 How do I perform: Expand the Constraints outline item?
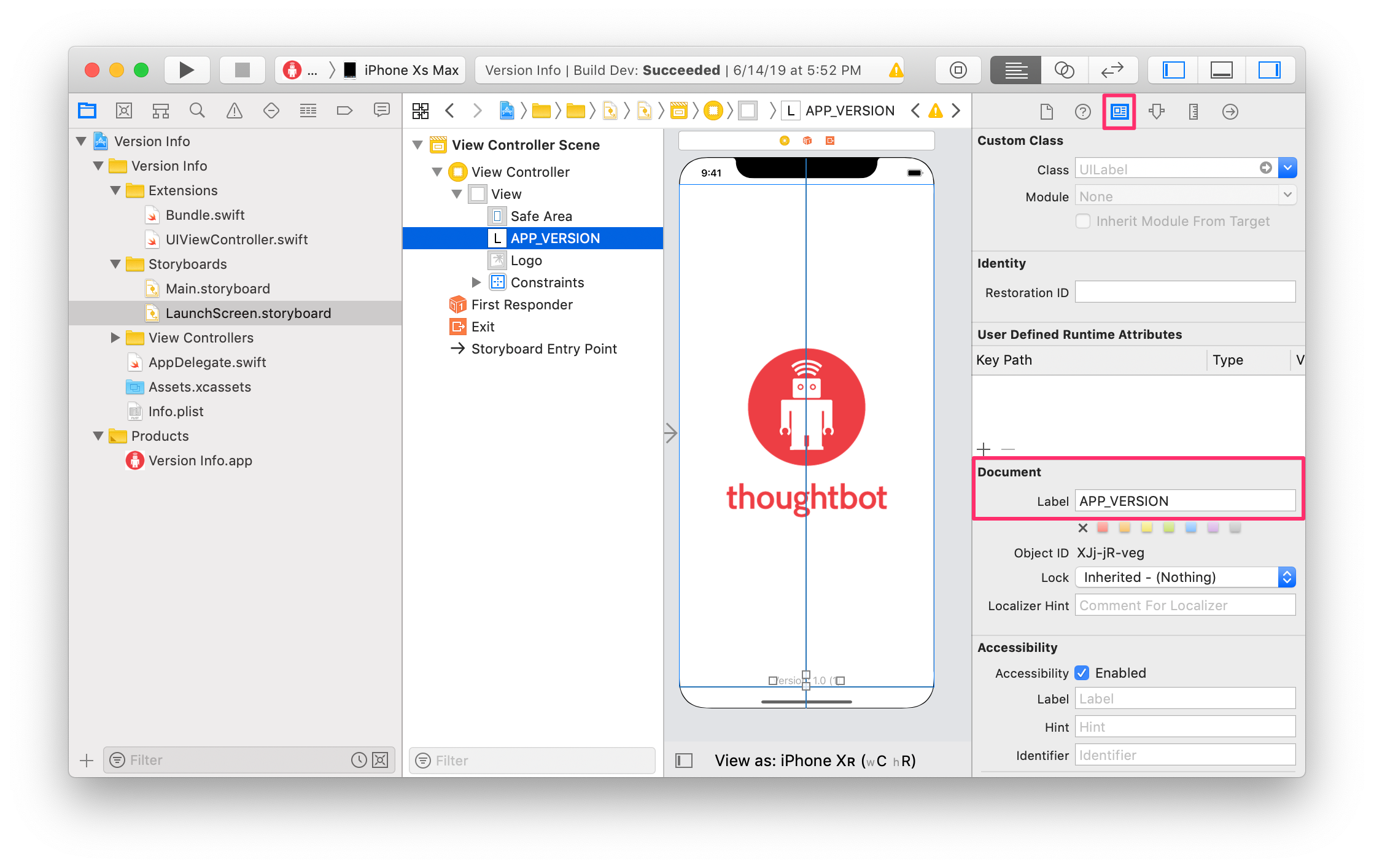(476, 282)
